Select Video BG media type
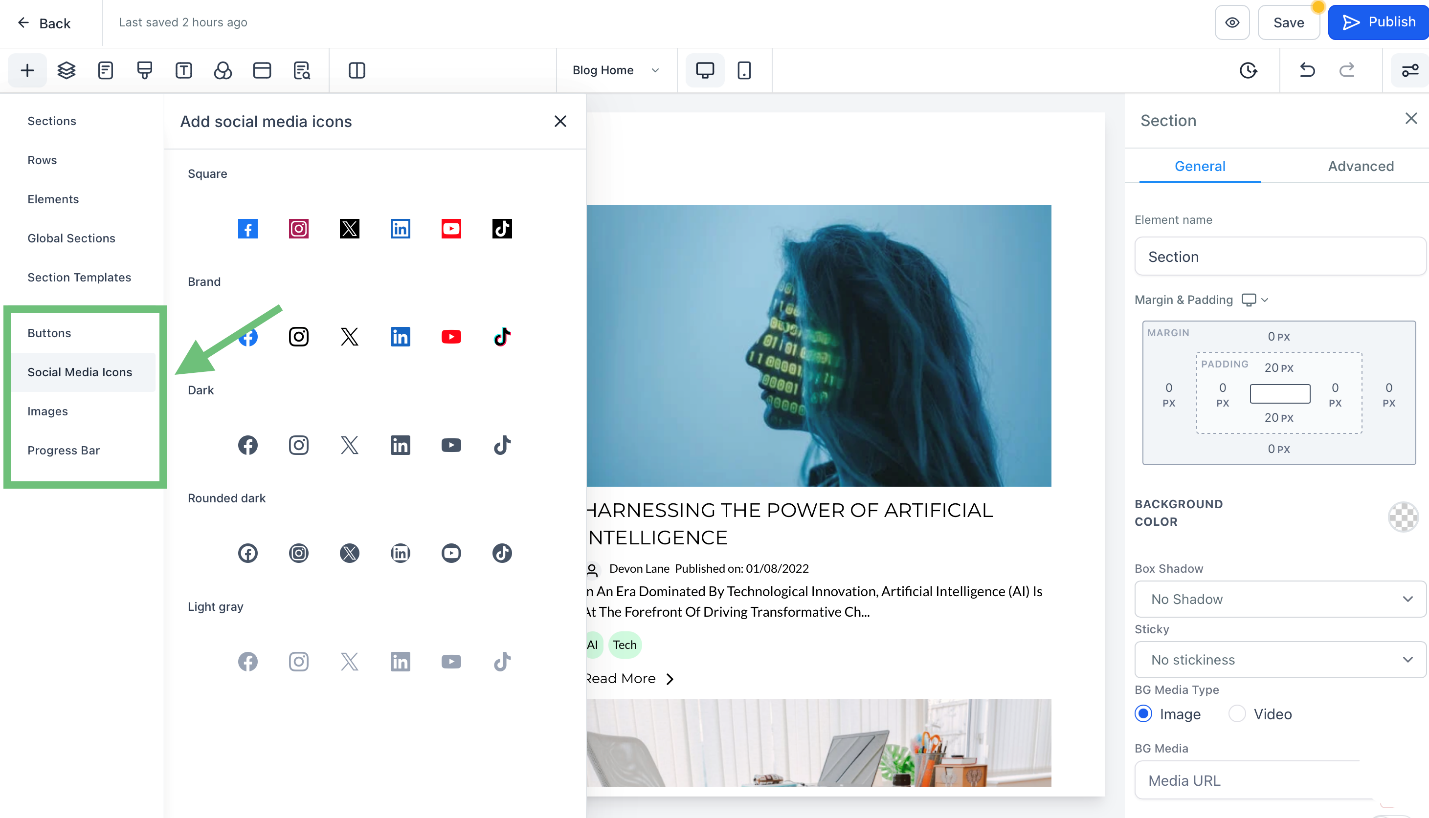 point(1237,714)
